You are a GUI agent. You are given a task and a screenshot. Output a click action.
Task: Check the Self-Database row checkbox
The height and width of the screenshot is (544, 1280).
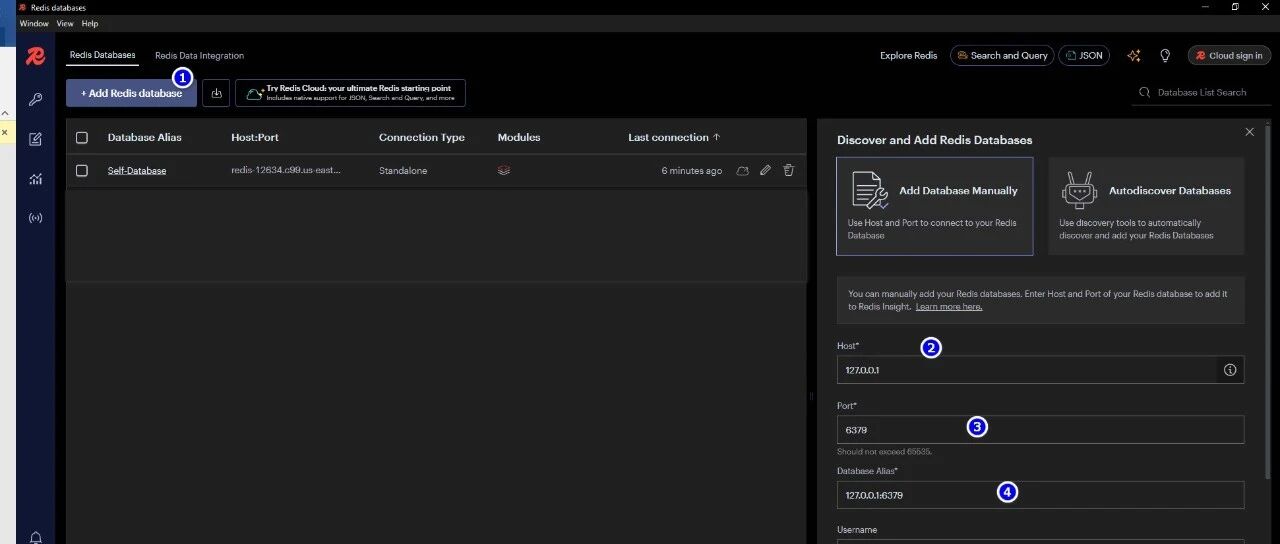coord(82,171)
